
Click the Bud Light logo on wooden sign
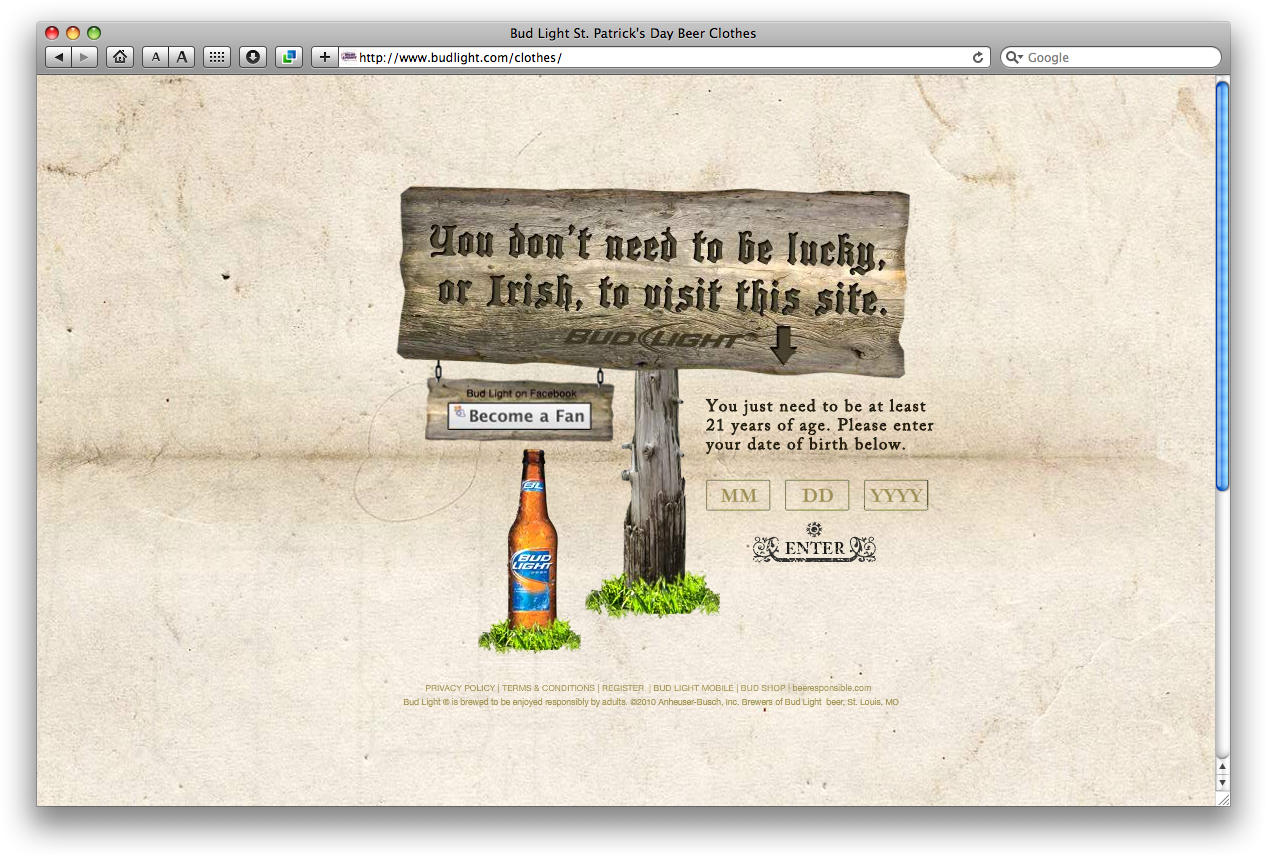pos(660,338)
